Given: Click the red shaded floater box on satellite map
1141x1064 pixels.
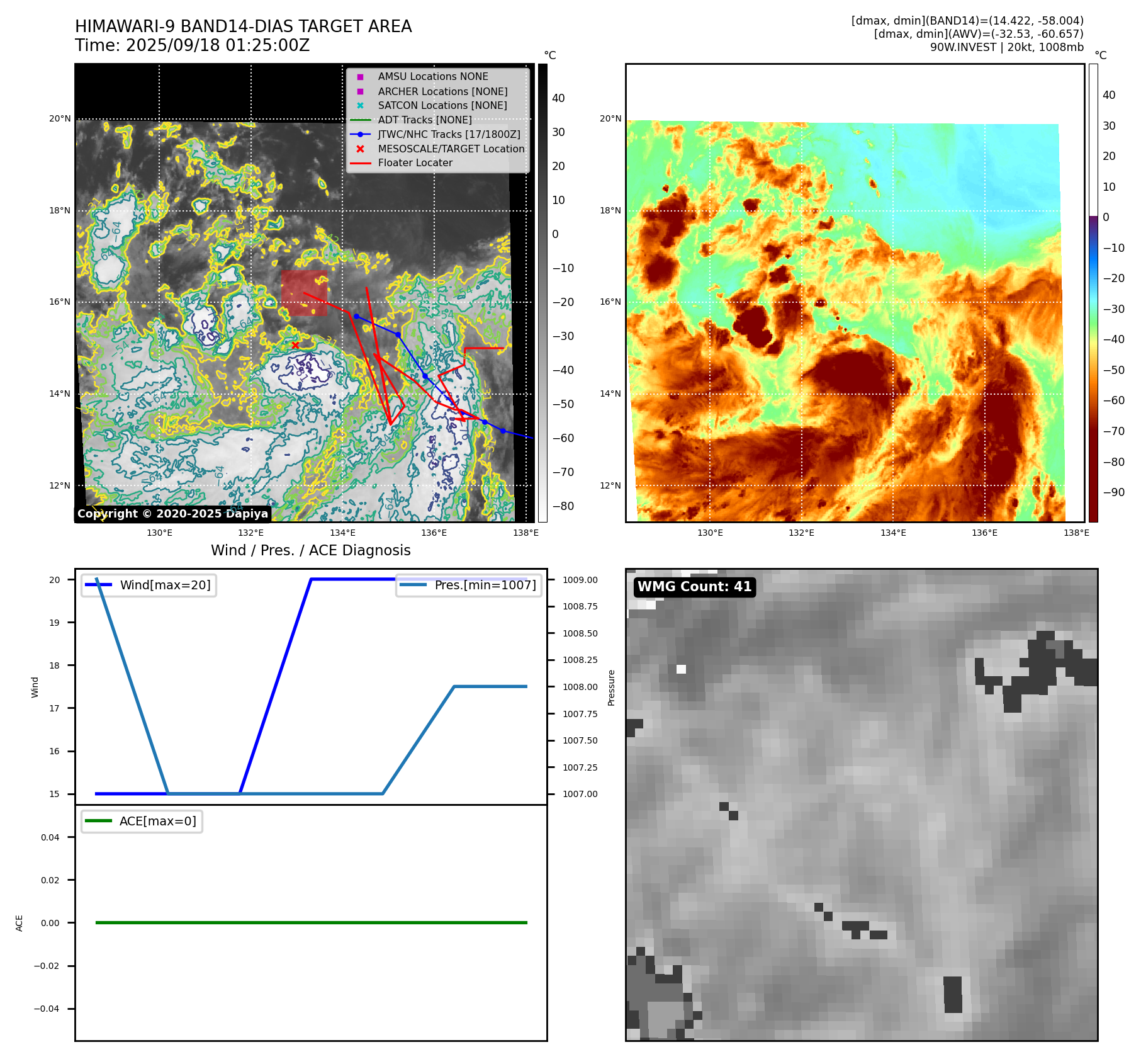Looking at the screenshot, I should 304,293.
